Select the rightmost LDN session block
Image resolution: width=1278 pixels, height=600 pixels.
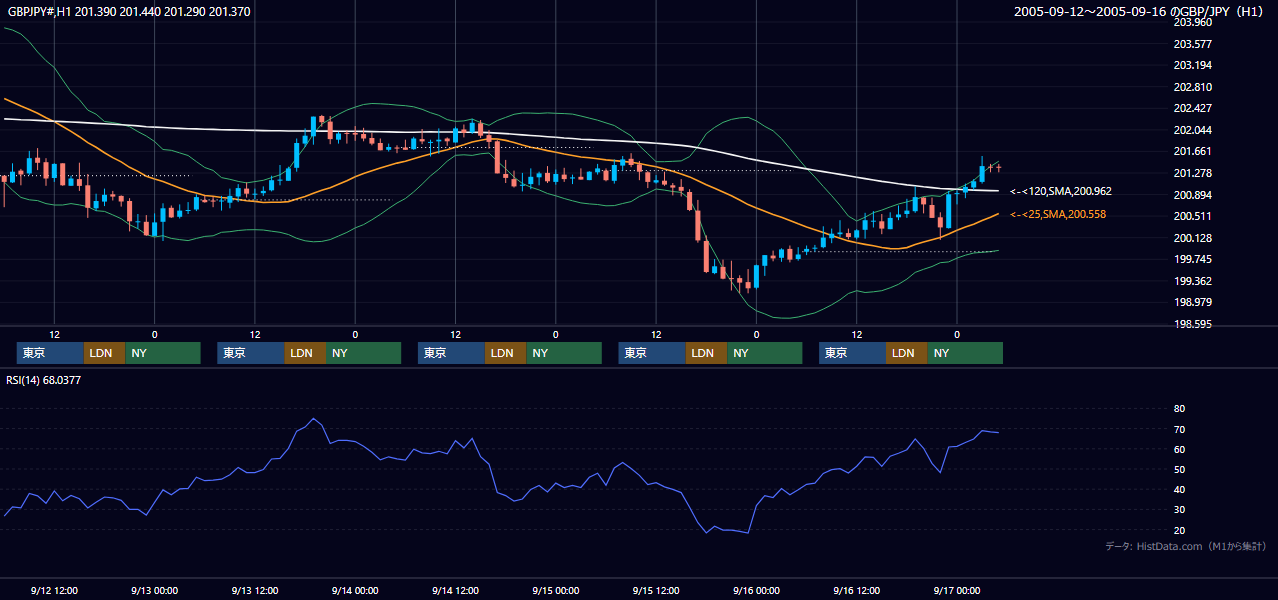point(906,353)
